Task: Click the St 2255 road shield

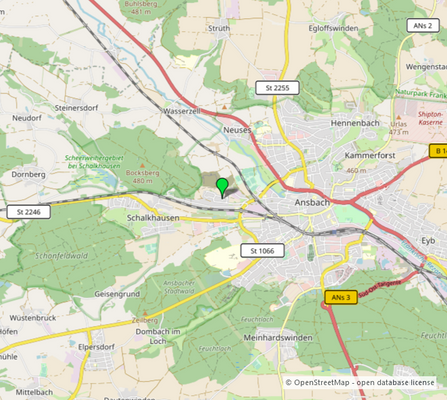Action: pyautogui.click(x=277, y=88)
